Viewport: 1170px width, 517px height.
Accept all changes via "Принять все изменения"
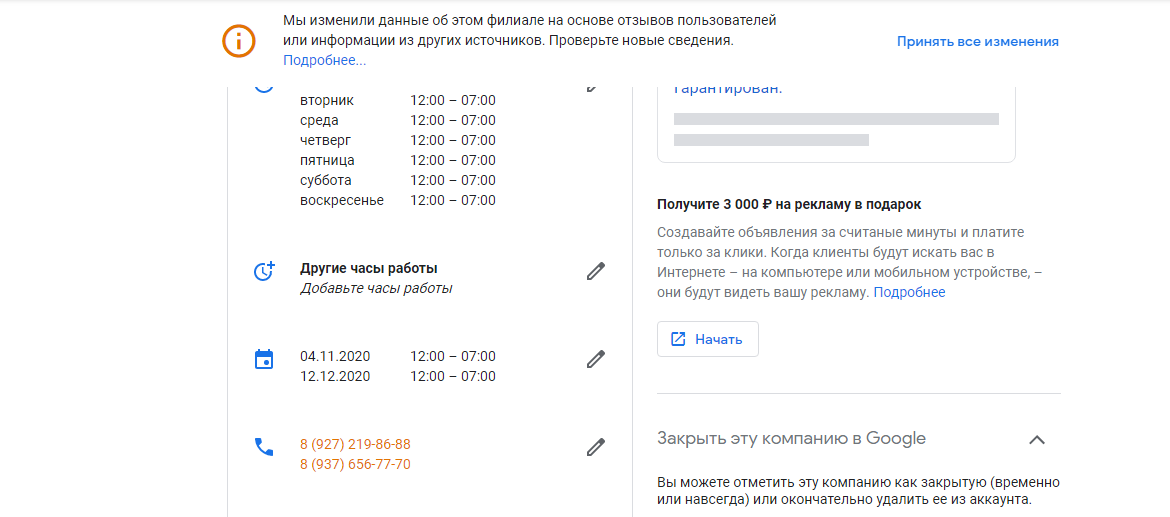(977, 42)
